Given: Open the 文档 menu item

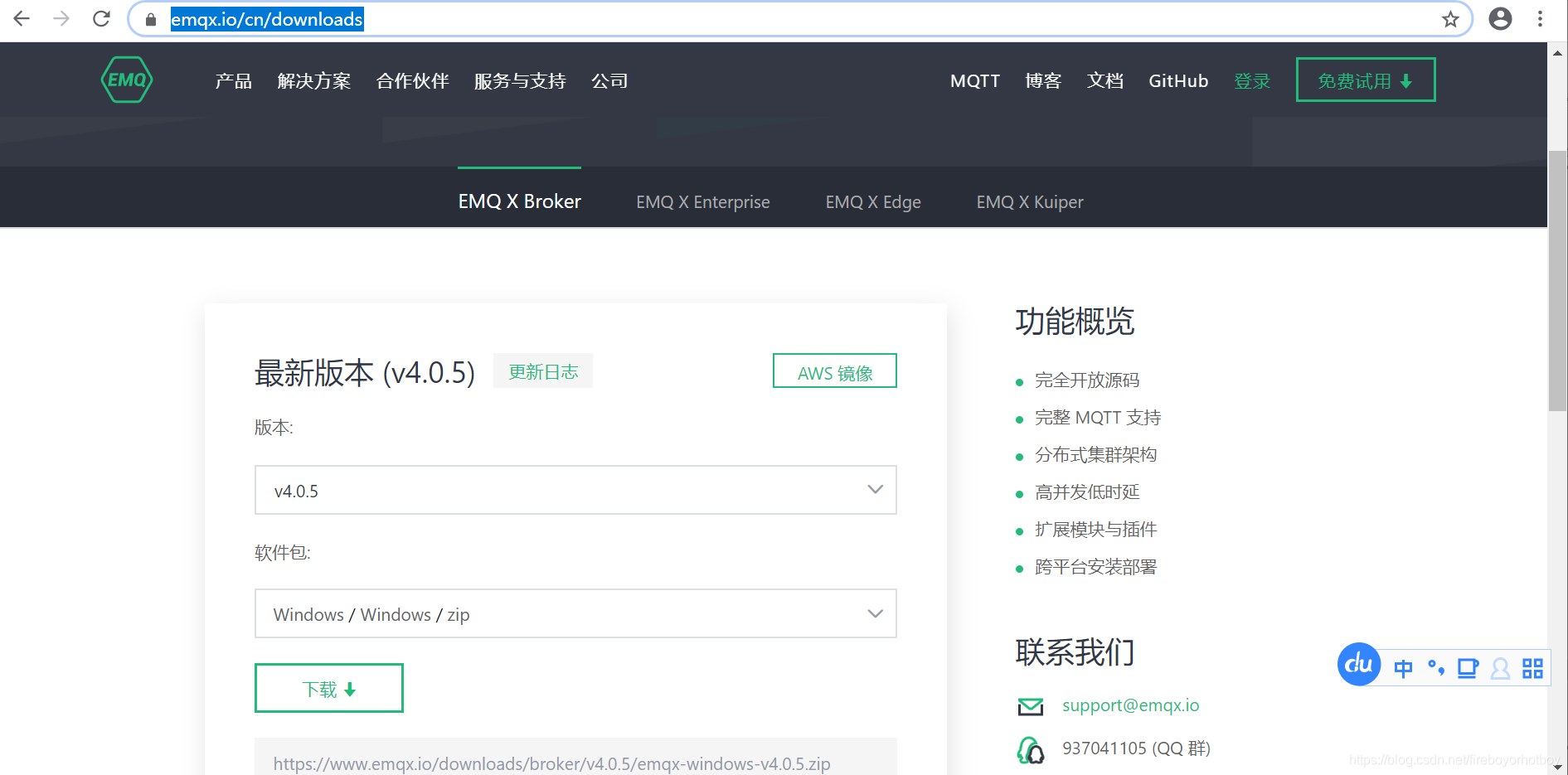Looking at the screenshot, I should coord(1104,80).
